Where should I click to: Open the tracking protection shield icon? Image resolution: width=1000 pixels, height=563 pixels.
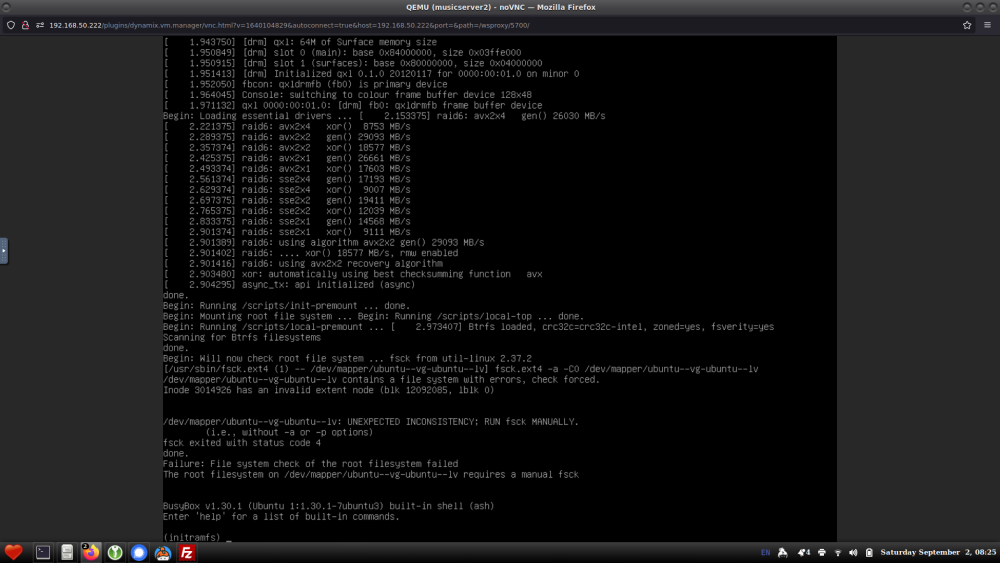click(11, 26)
